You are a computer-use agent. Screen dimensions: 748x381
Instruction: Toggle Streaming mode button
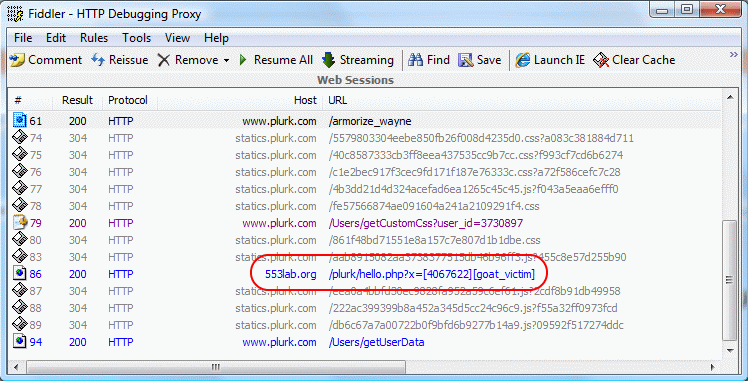point(358,60)
